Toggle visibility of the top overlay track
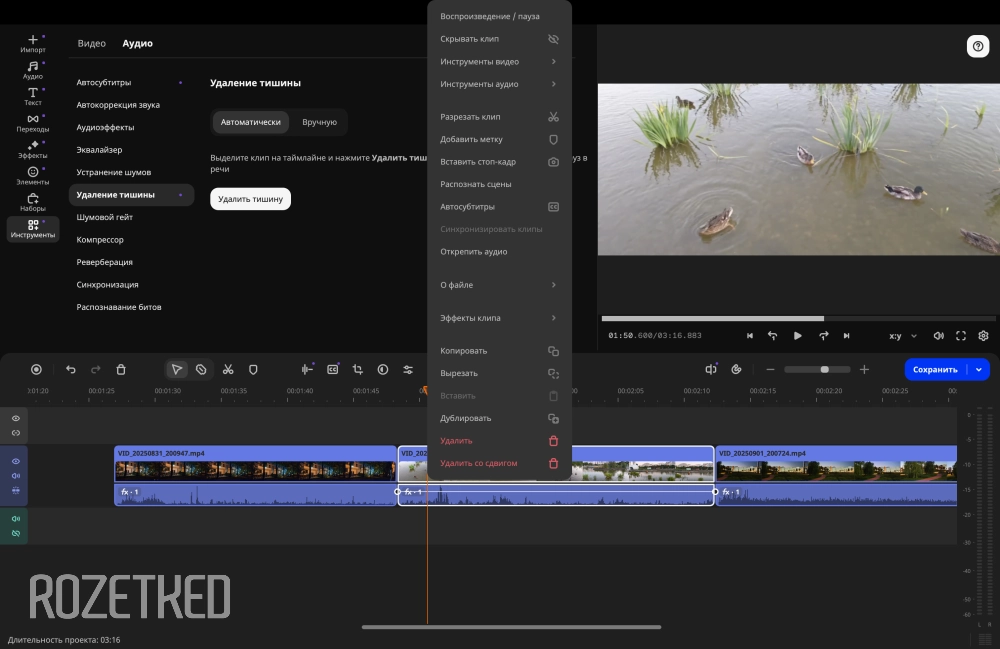The width and height of the screenshot is (1000, 649). click(x=16, y=418)
